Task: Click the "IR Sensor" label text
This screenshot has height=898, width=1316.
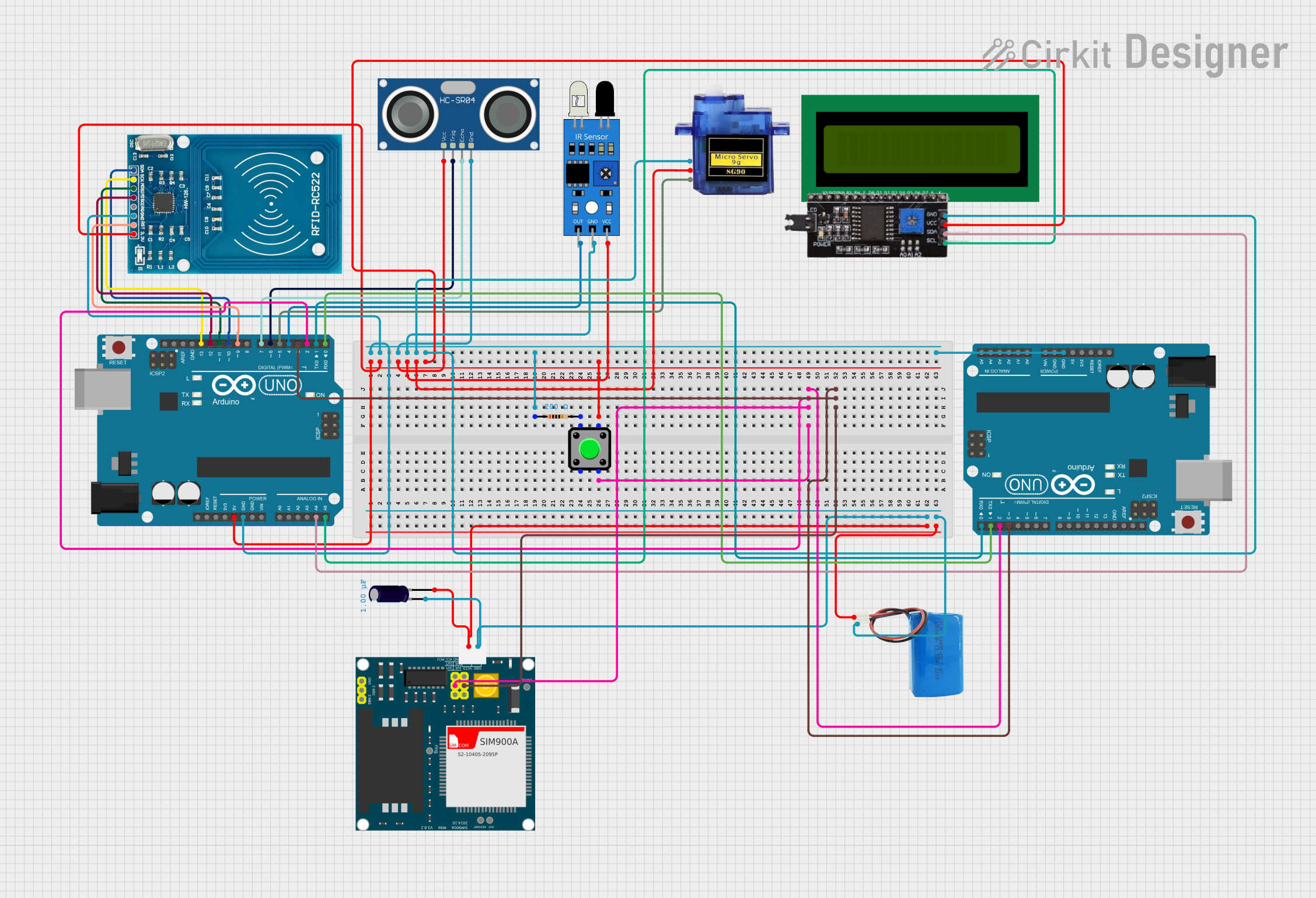Action: tap(592, 137)
